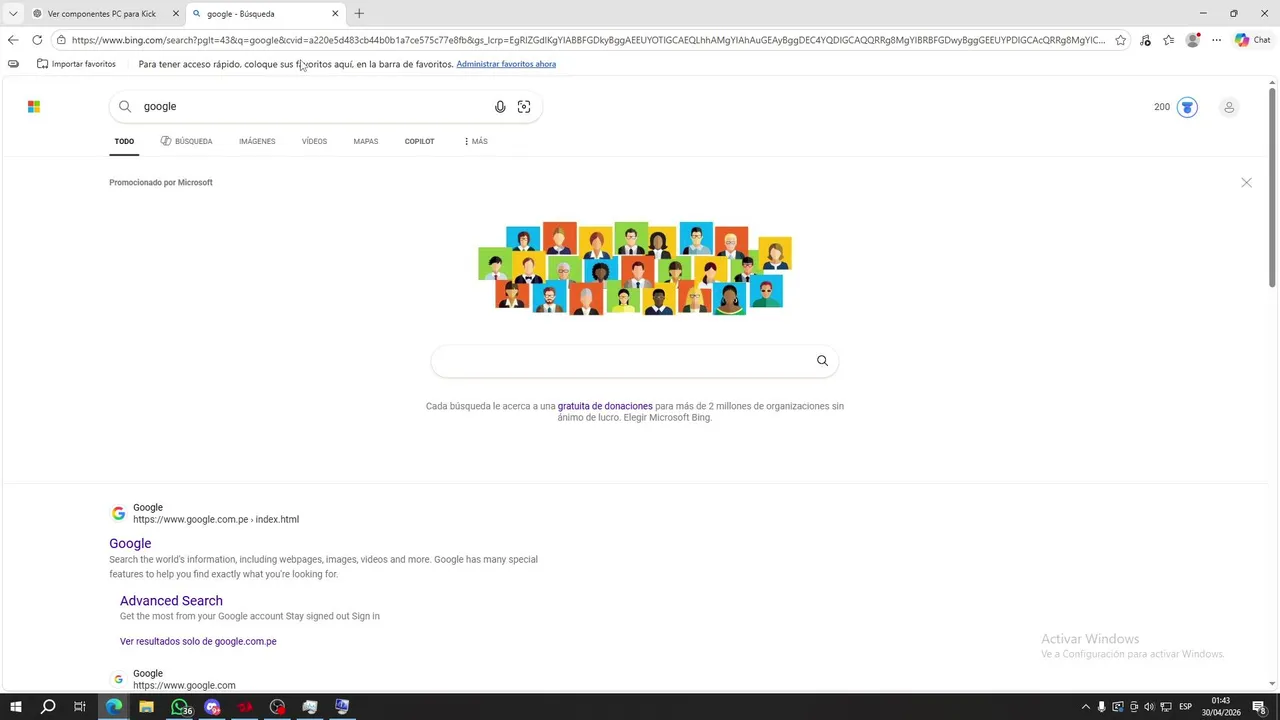Open Task View in taskbar
Image resolution: width=1280 pixels, height=720 pixels.
pos(80,707)
